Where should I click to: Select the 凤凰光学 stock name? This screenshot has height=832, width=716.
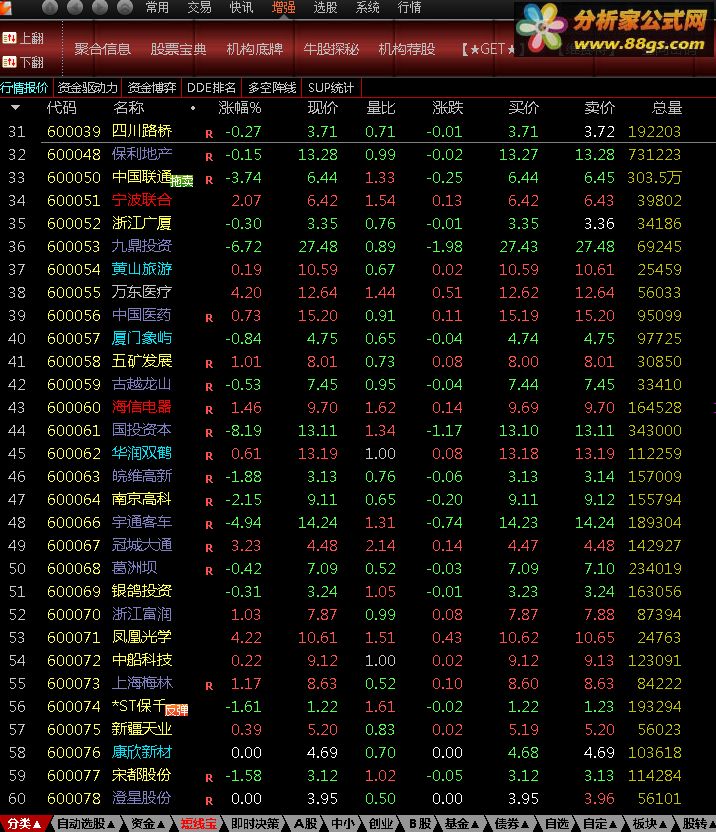pyautogui.click(x=142, y=637)
